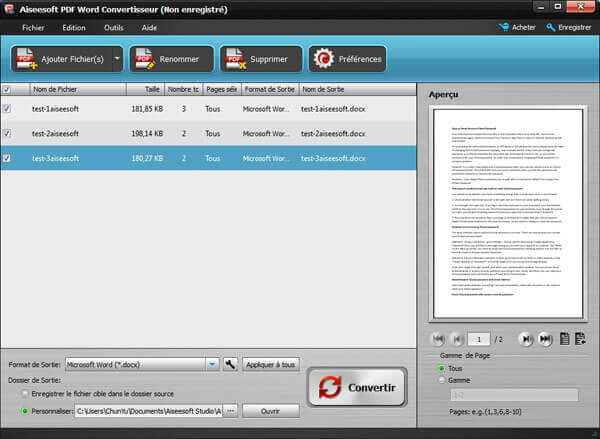Image resolution: width=600 pixels, height=439 pixels.
Task: Click the preview page number field
Action: 478,339
